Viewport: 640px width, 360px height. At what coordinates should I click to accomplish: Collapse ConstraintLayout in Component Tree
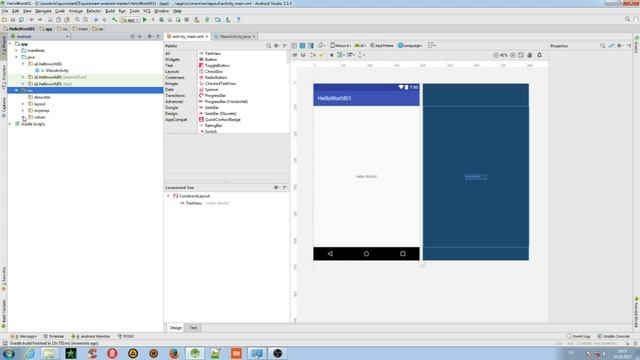click(x=168, y=196)
